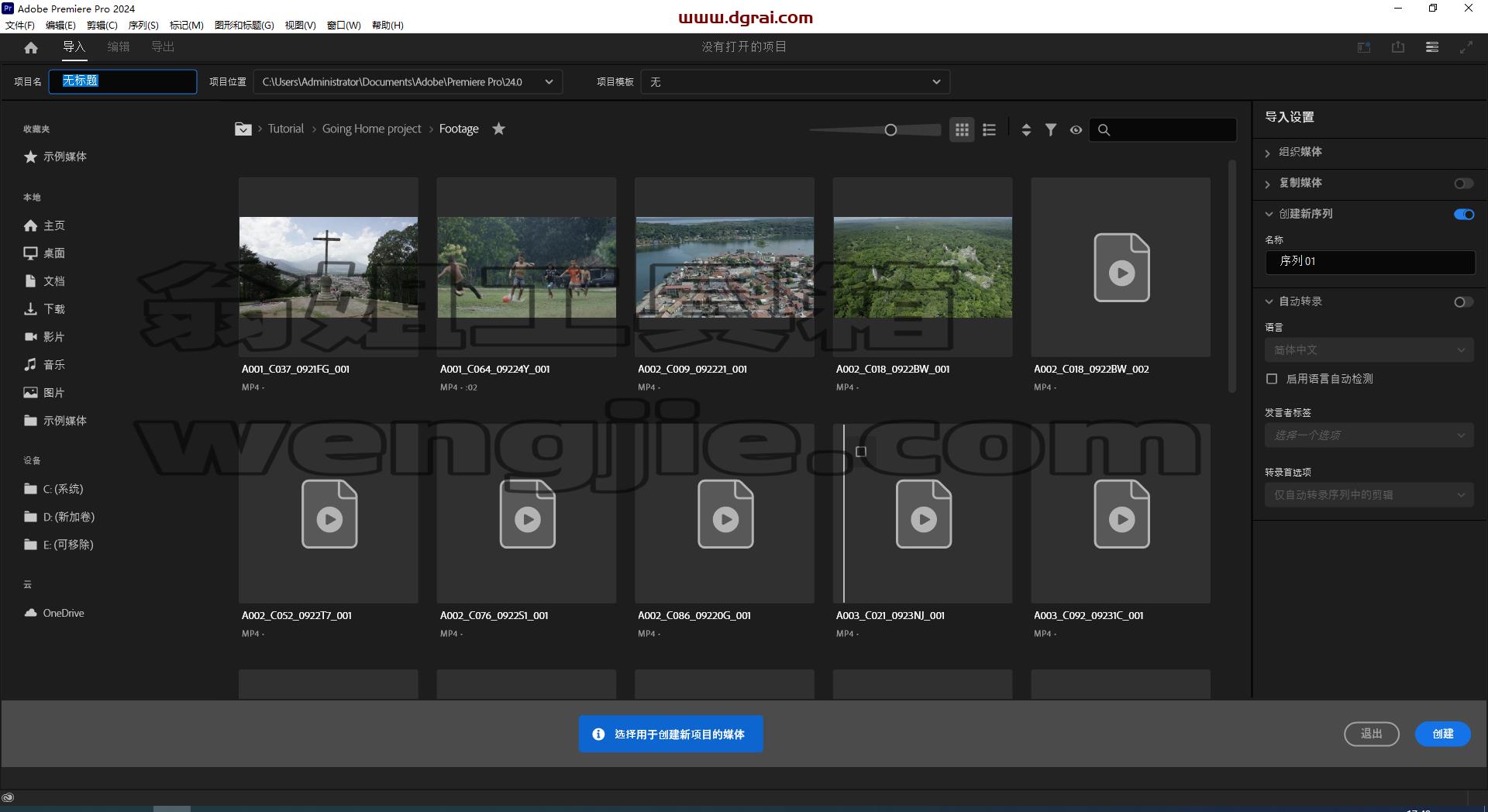Click 退出 button
The height and width of the screenshot is (812, 1488).
coord(1372,734)
